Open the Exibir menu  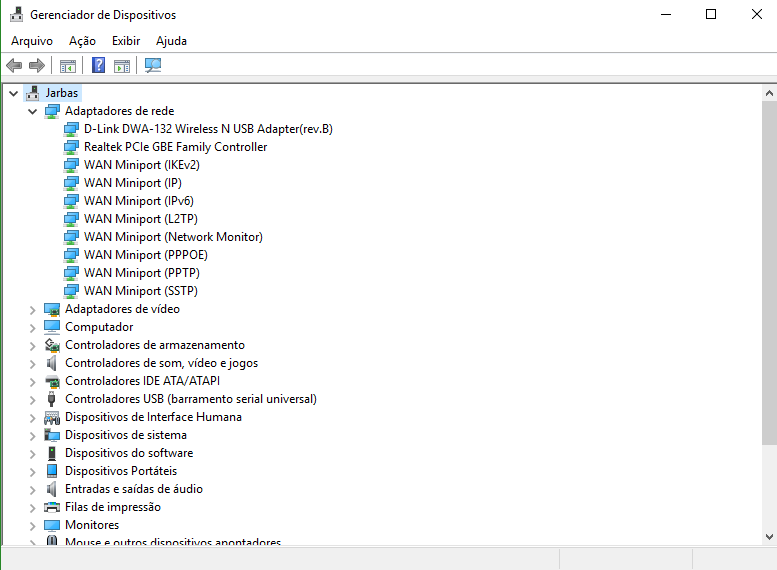(x=126, y=41)
